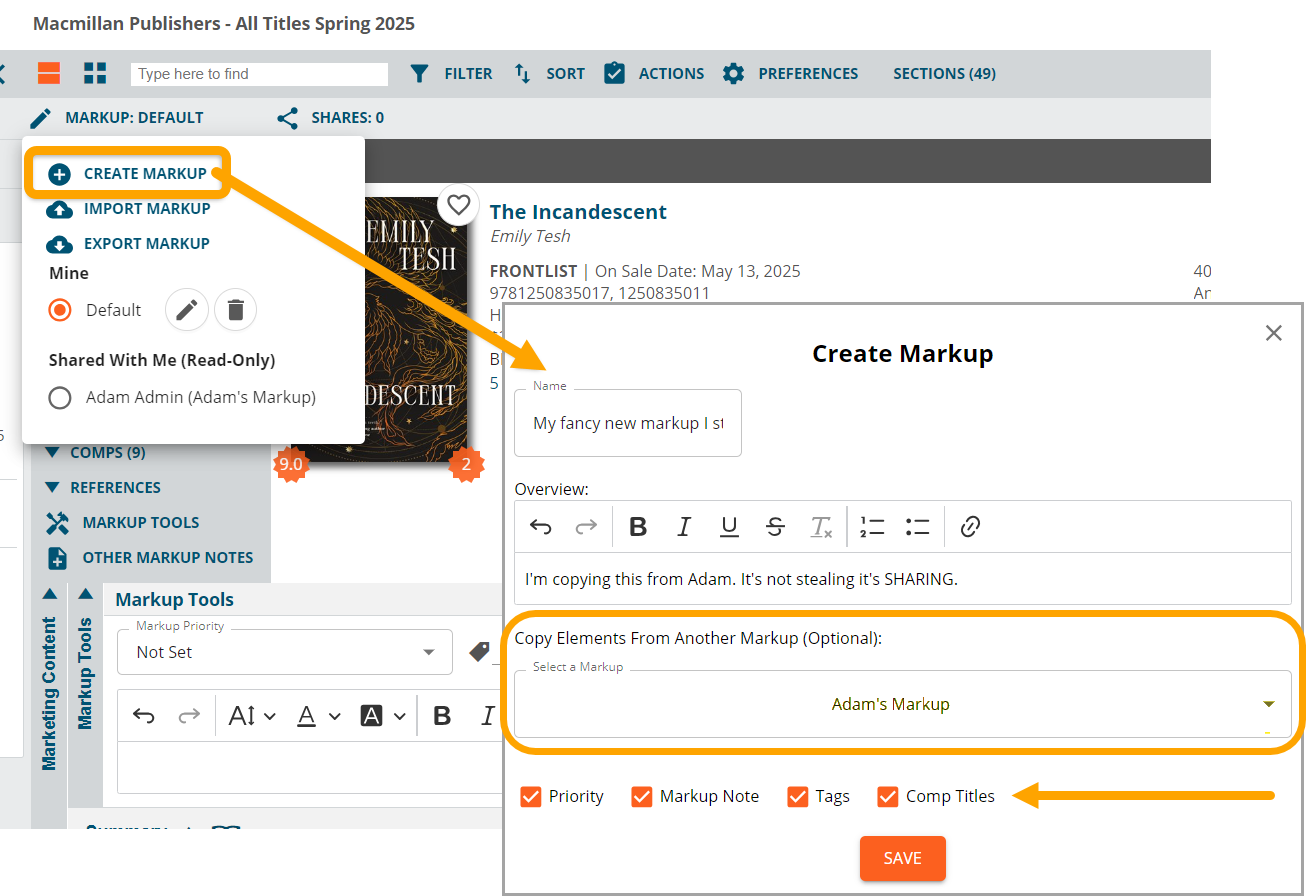Click the pencil edit icon beside Default markup
Viewport: 1306px width, 896px height.
click(187, 310)
